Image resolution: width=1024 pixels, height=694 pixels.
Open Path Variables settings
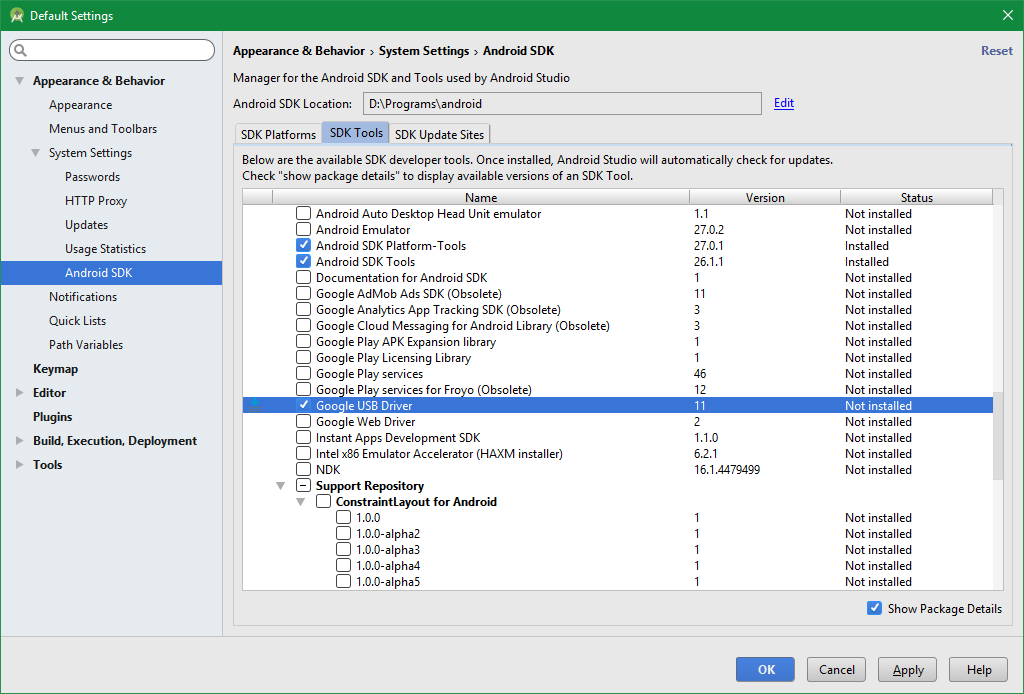[86, 345]
